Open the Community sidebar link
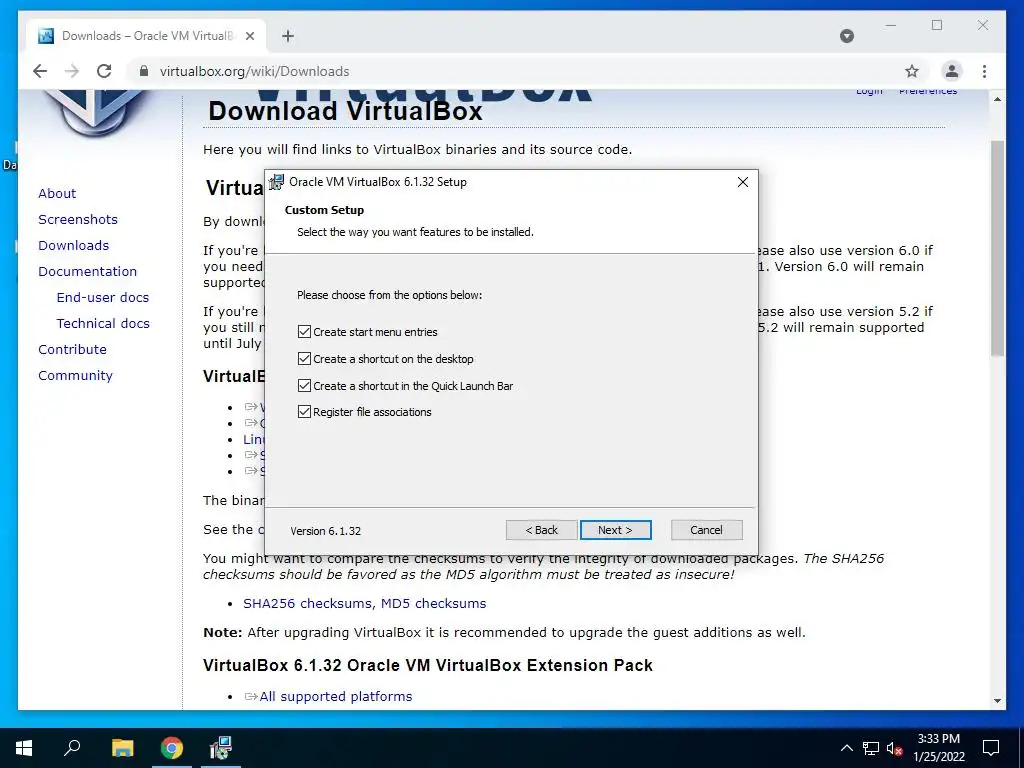The image size is (1024, 768). [76, 376]
